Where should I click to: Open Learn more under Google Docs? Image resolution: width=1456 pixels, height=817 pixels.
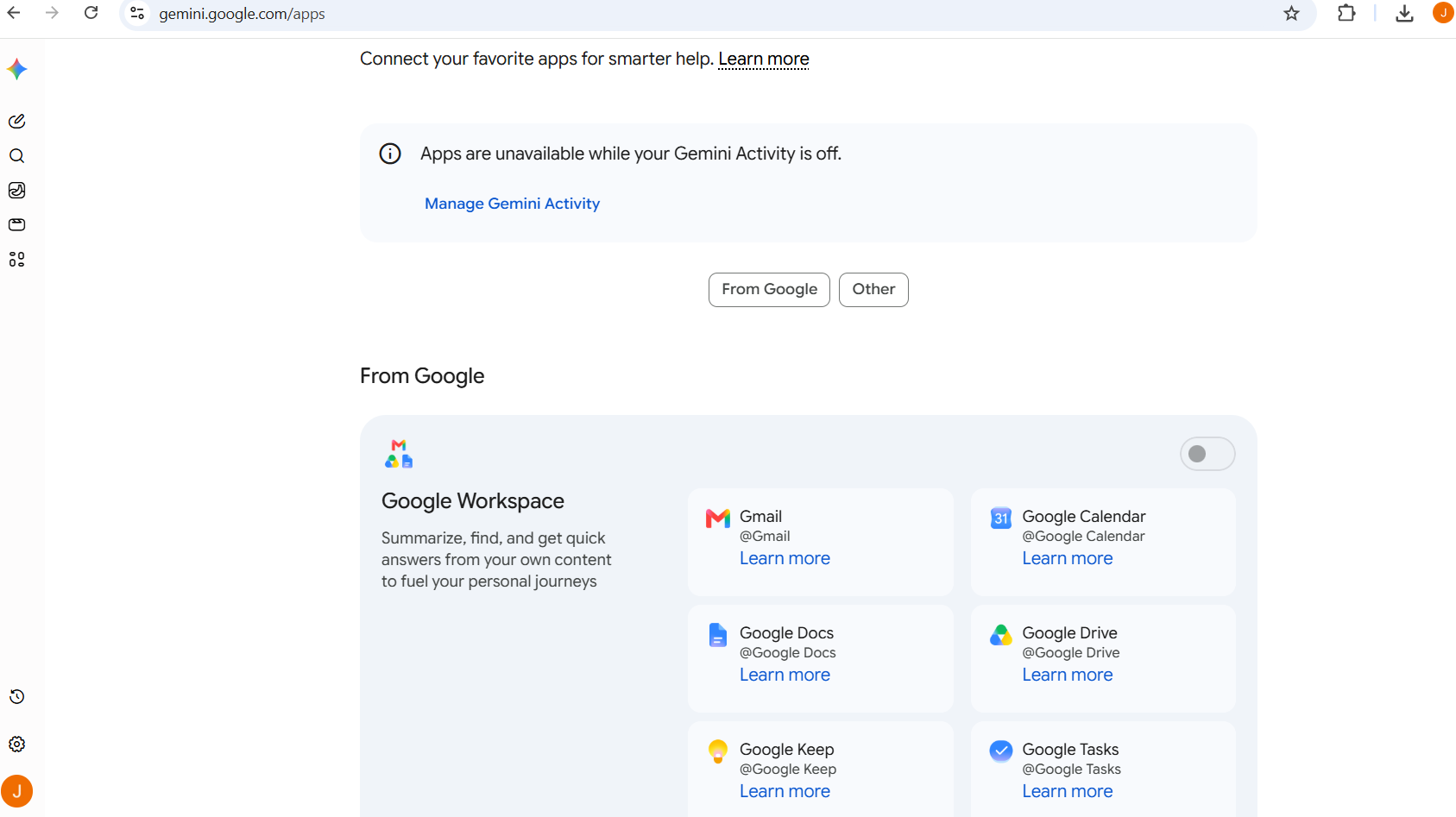(x=785, y=675)
